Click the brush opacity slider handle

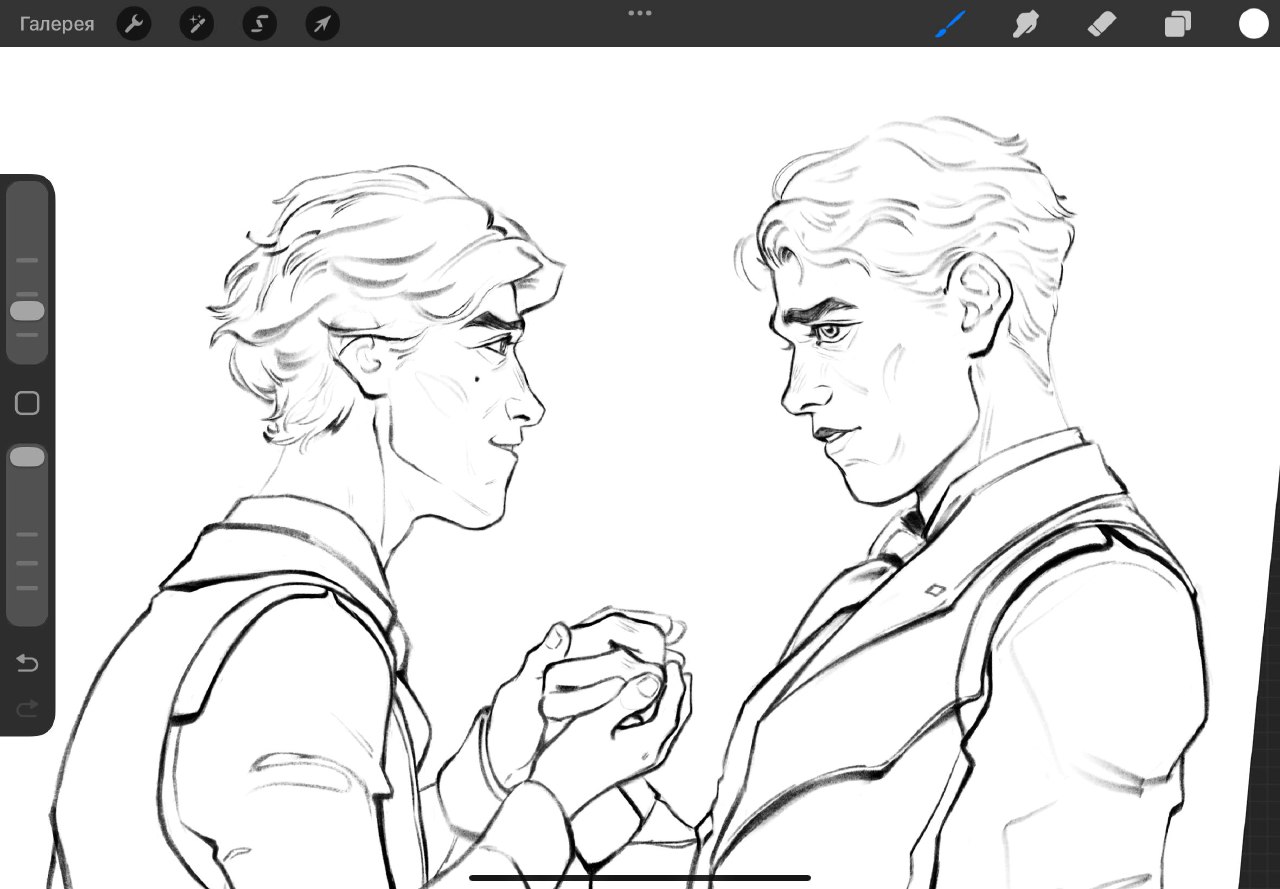pyautogui.click(x=27, y=457)
